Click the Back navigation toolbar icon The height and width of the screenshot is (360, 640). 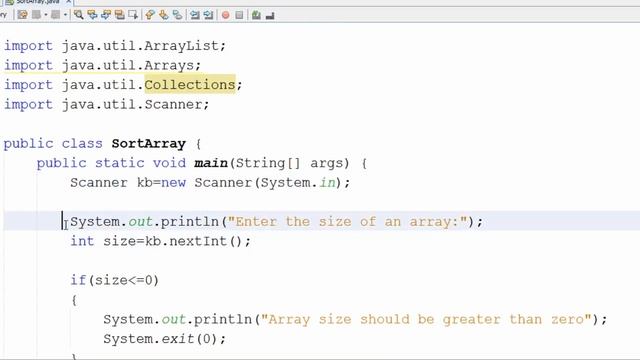pos(37,15)
